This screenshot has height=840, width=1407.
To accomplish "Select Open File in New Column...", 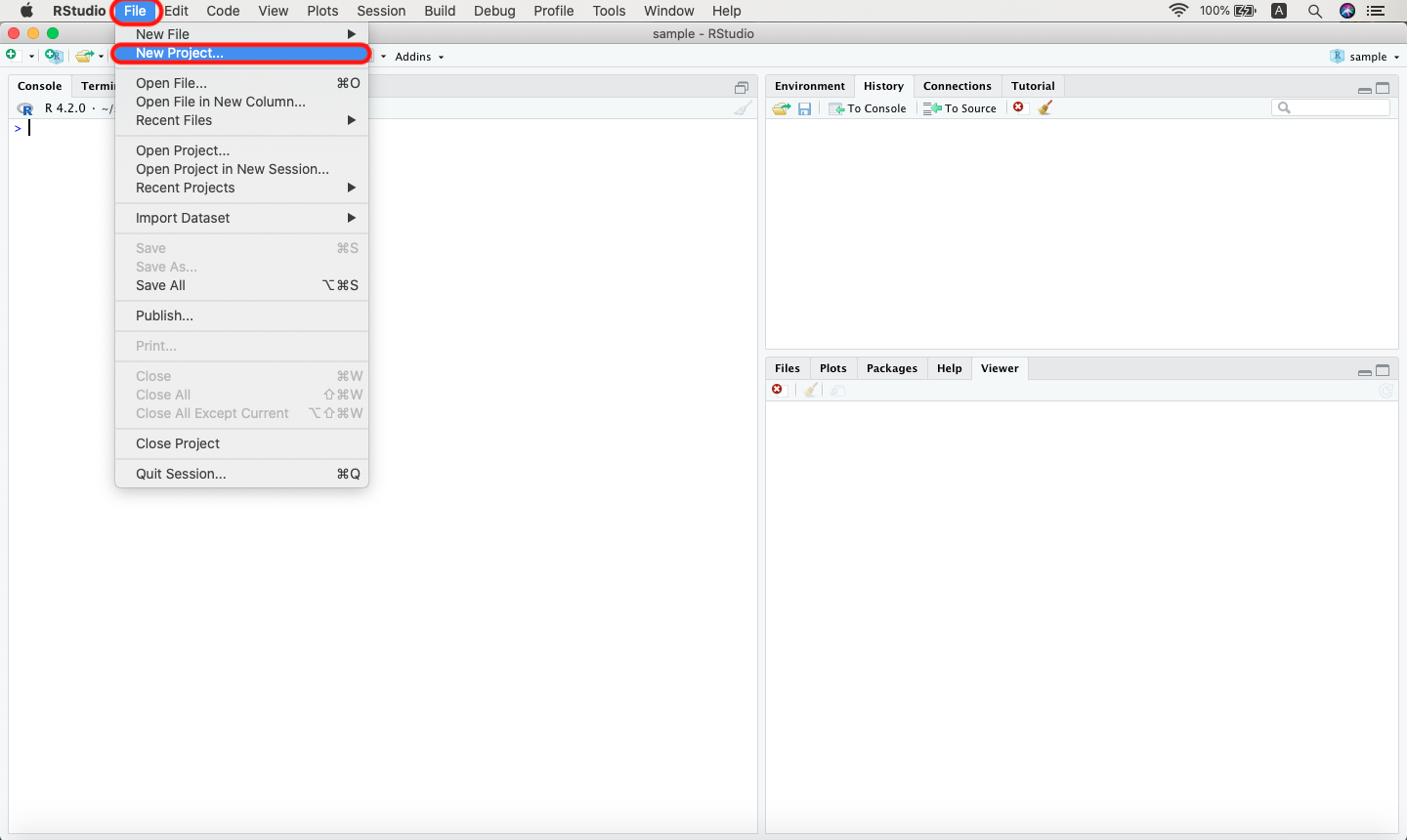I will (x=241, y=102).
